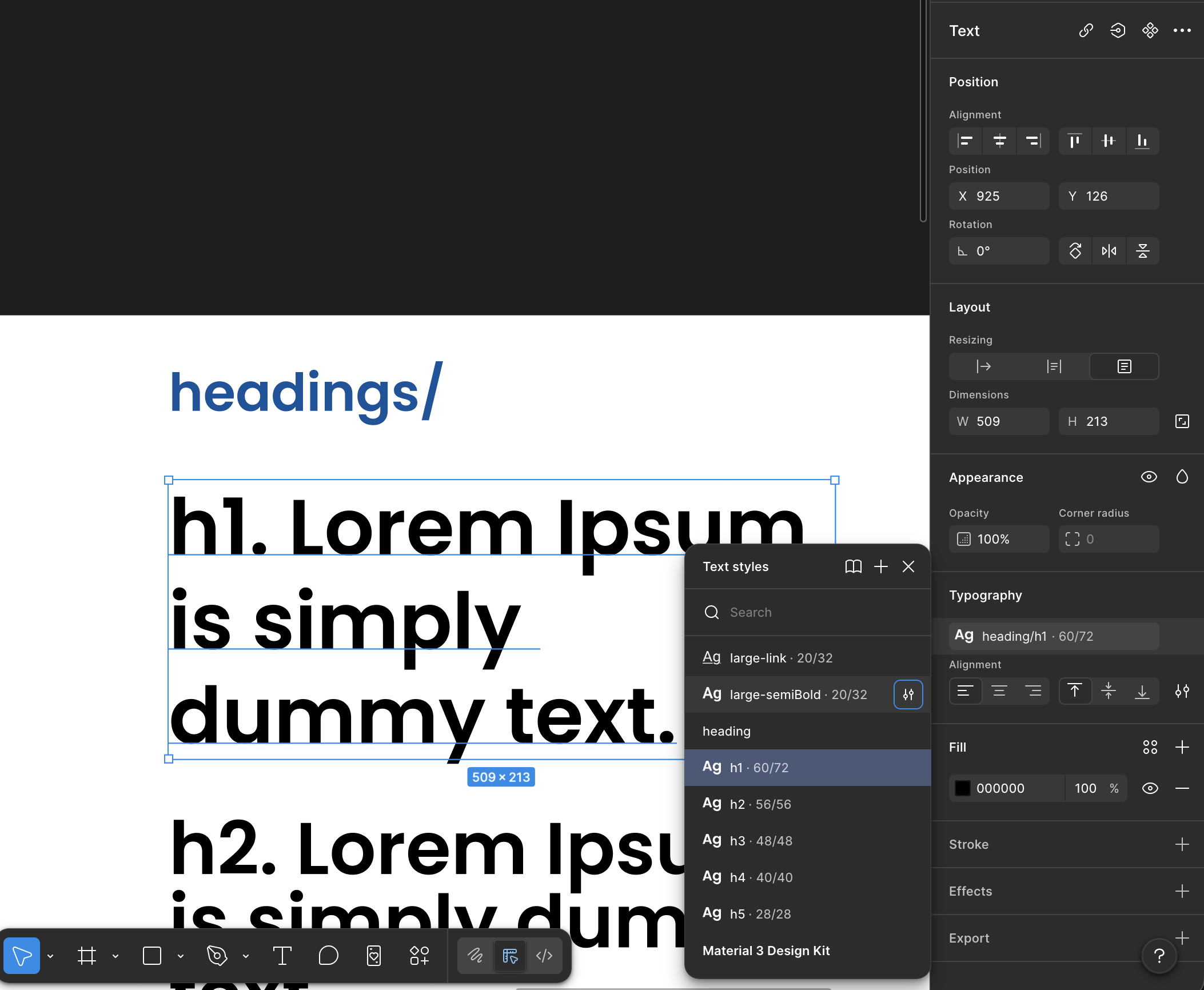Switch to Dev Mode with the code icon

(x=544, y=955)
